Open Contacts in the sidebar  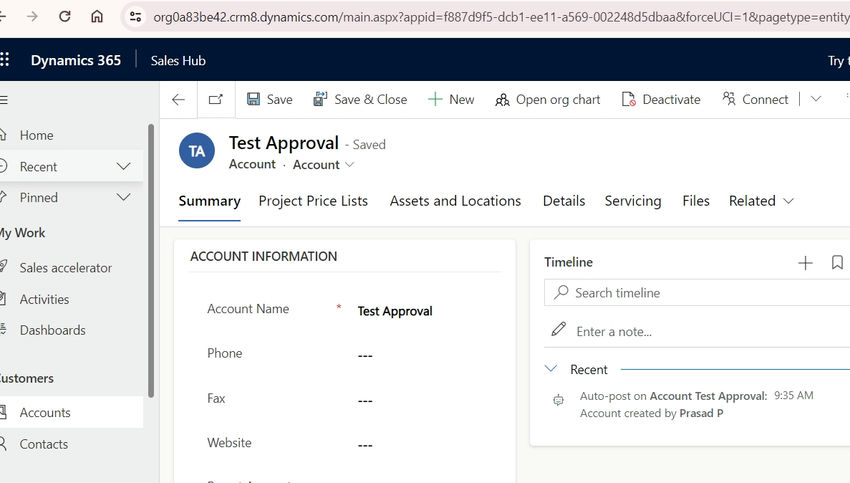pos(44,444)
